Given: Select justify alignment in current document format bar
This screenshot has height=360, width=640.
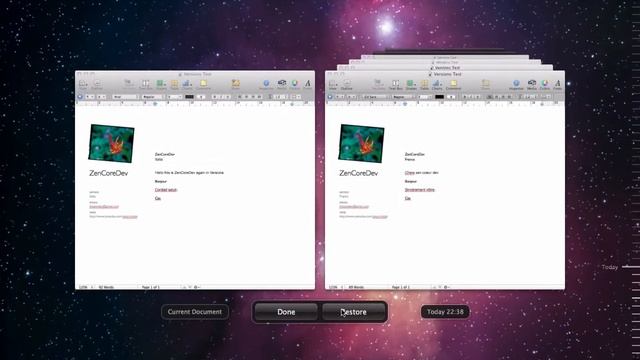Looking at the screenshot, I should (260, 97).
